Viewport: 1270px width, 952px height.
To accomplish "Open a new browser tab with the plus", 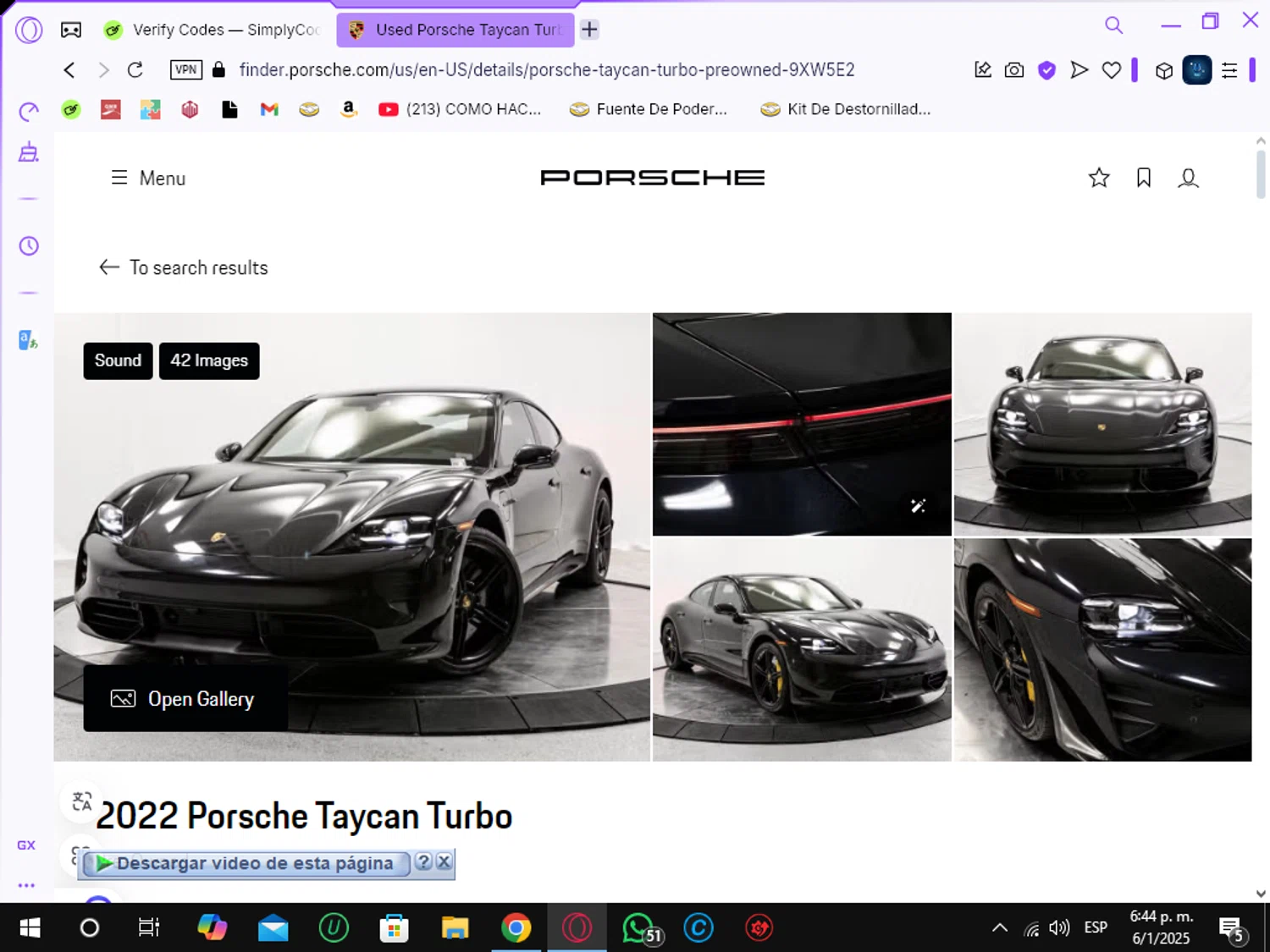I will (x=589, y=30).
